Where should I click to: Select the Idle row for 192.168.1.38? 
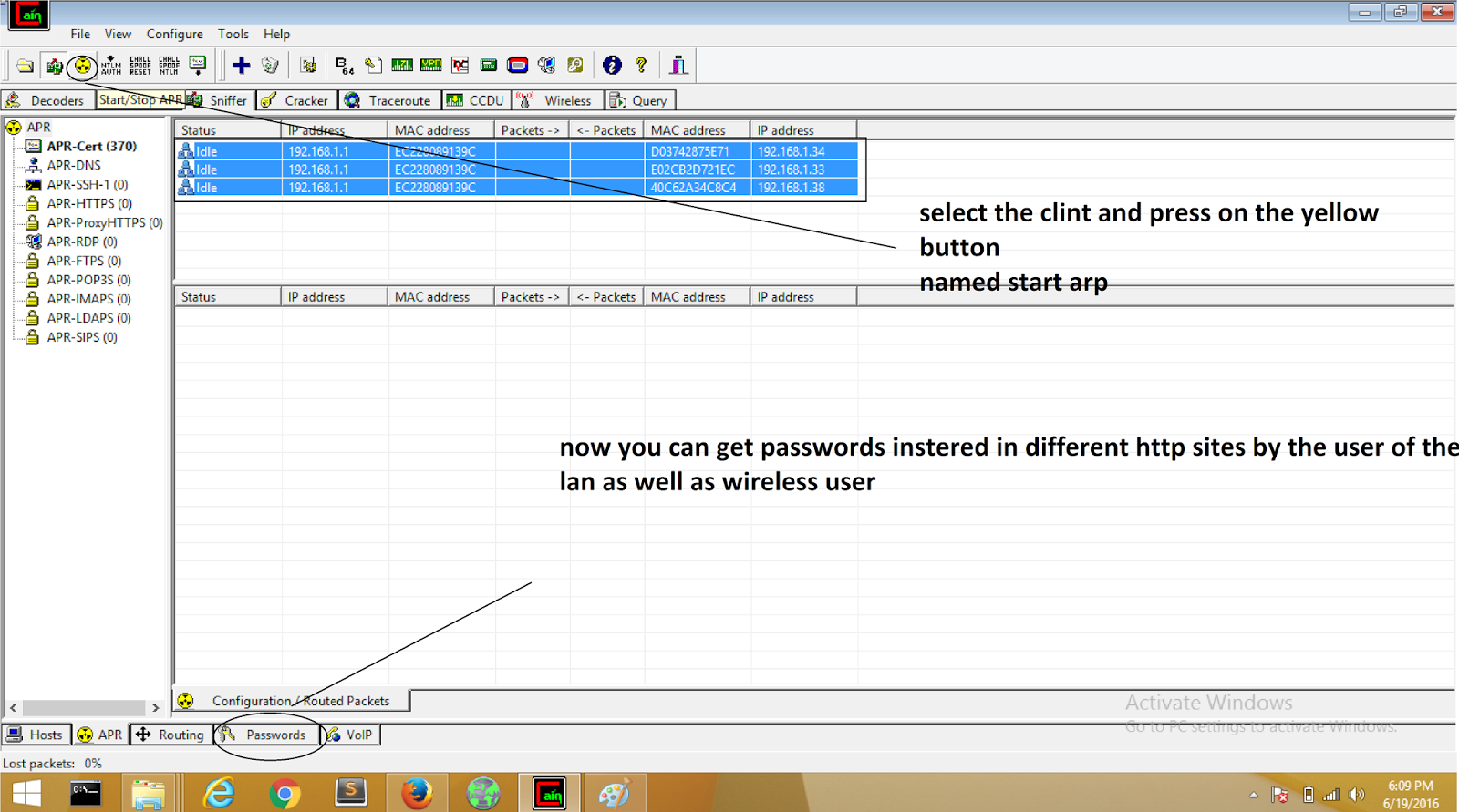(517, 188)
